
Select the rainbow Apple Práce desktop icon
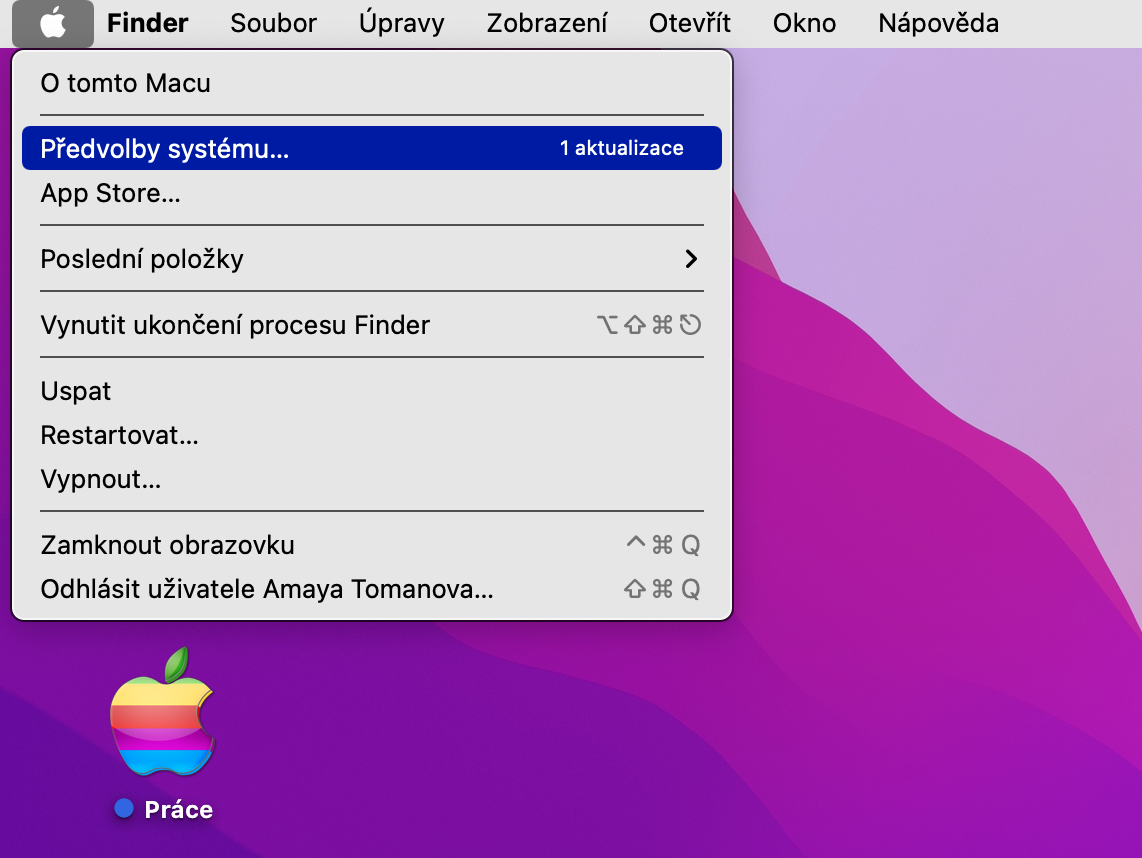click(x=163, y=712)
